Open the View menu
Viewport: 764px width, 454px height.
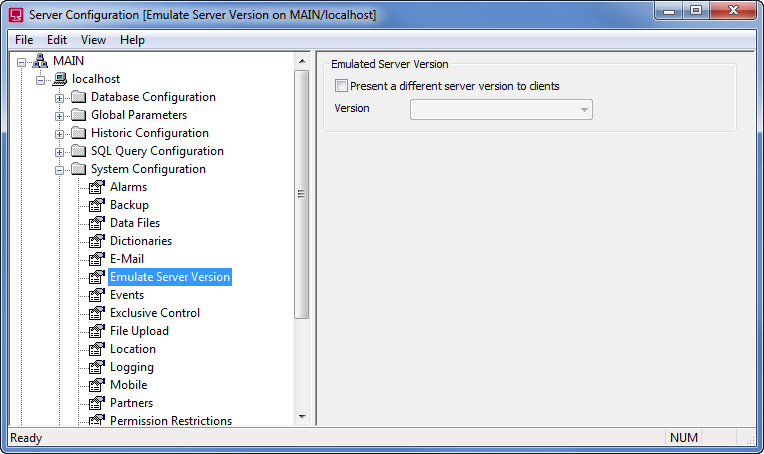(x=93, y=40)
